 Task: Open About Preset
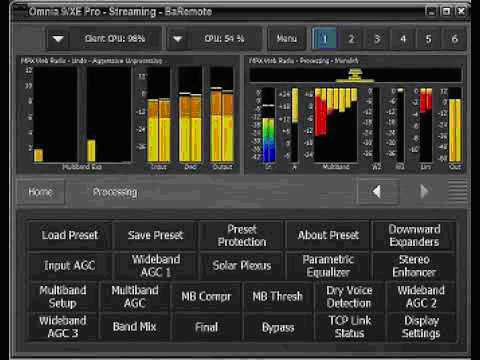tap(328, 235)
